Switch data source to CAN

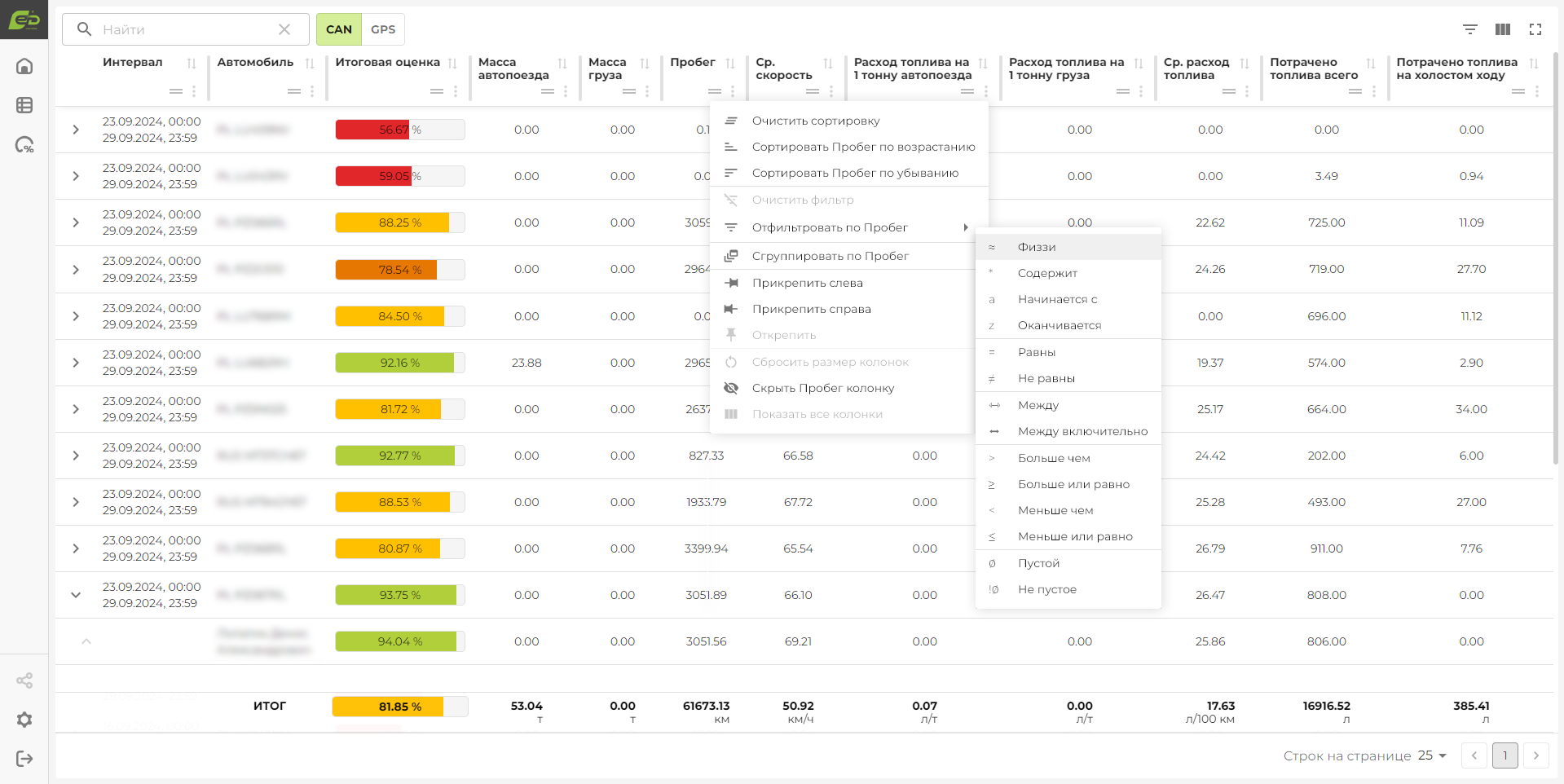point(339,29)
